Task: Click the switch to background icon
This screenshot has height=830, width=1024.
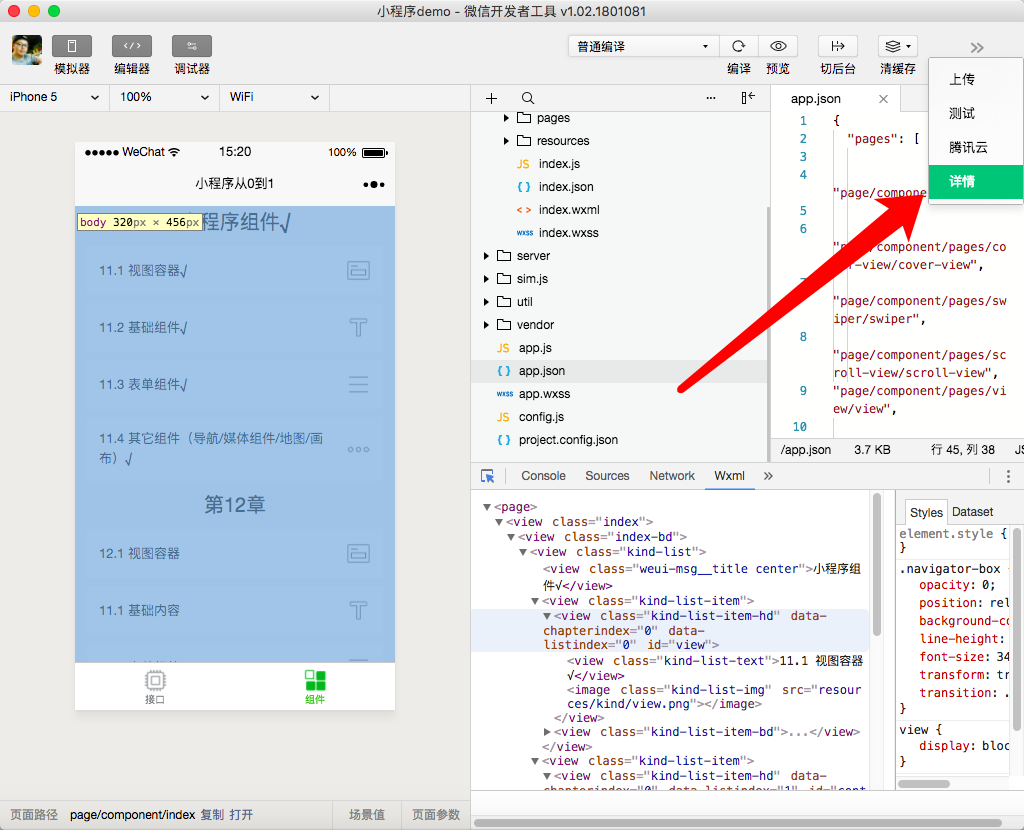Action: 837,46
